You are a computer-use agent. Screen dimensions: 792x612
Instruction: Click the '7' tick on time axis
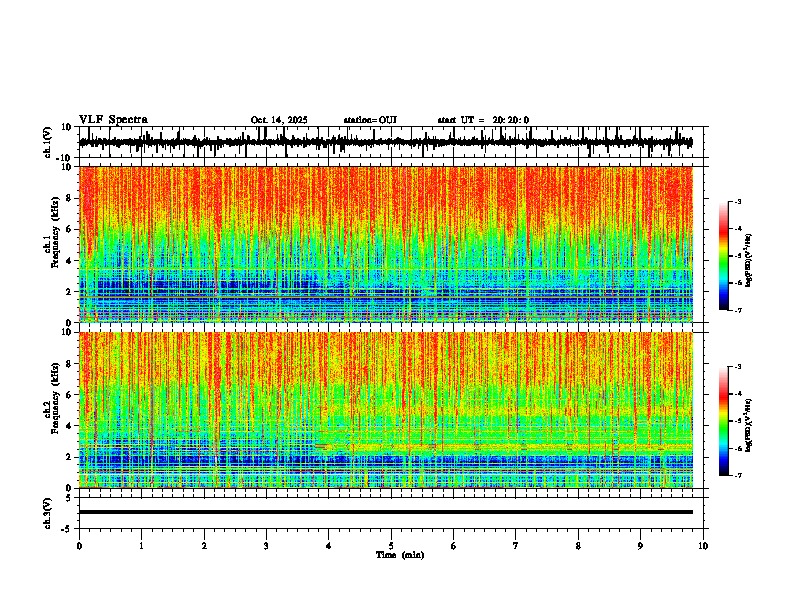coord(516,546)
